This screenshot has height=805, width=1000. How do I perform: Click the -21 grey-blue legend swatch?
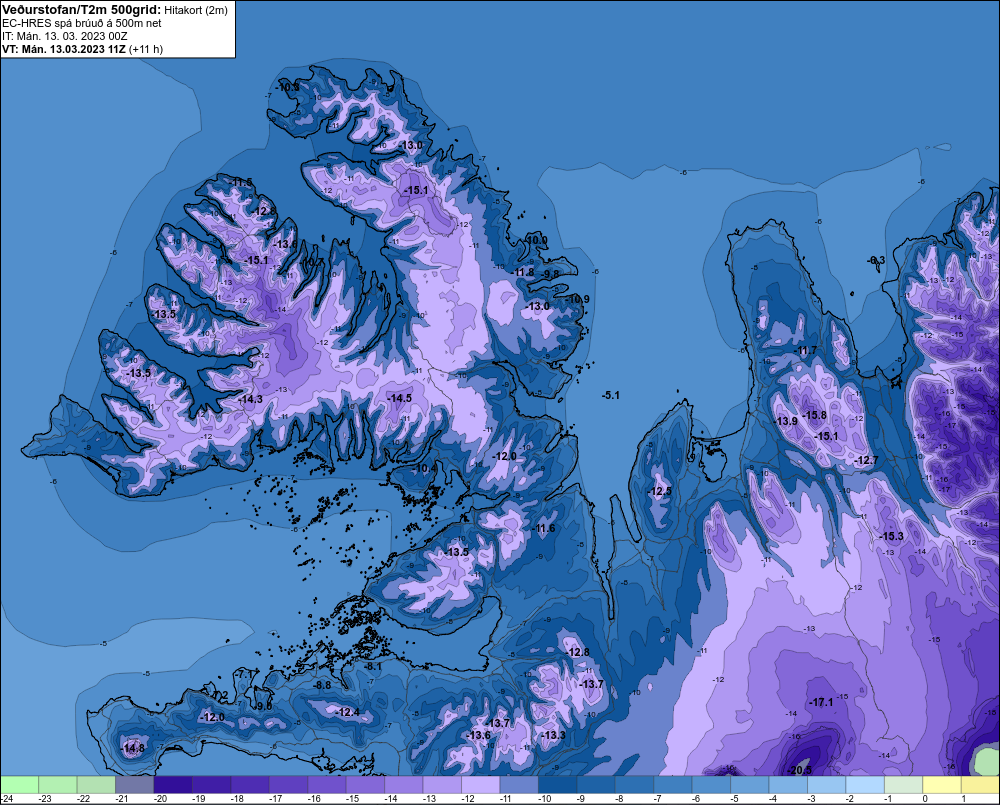tap(135, 784)
